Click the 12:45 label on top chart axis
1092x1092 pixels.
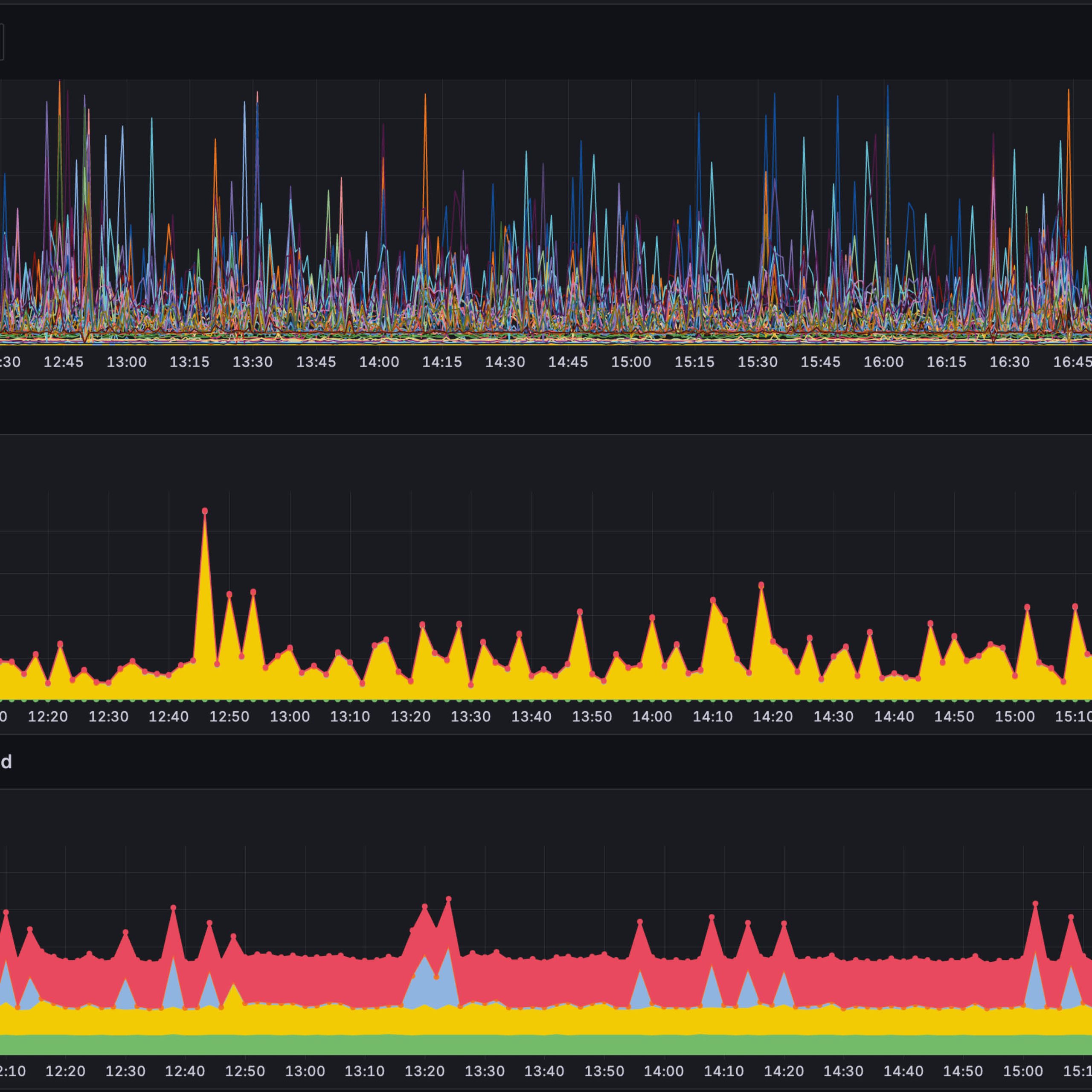[x=63, y=362]
